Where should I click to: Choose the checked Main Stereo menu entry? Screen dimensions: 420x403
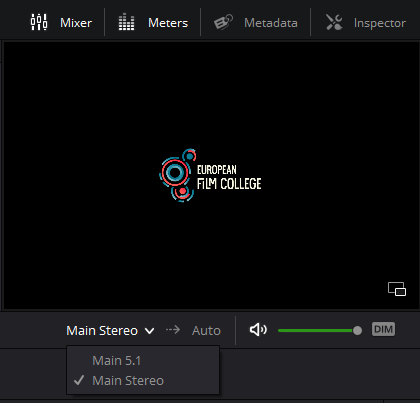pyautogui.click(x=143, y=381)
